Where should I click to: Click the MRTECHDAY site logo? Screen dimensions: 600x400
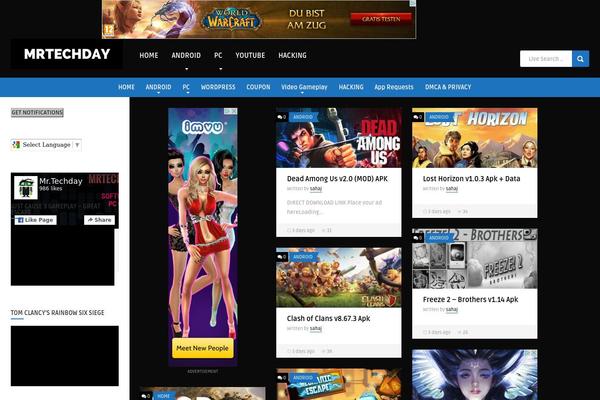[x=67, y=54]
